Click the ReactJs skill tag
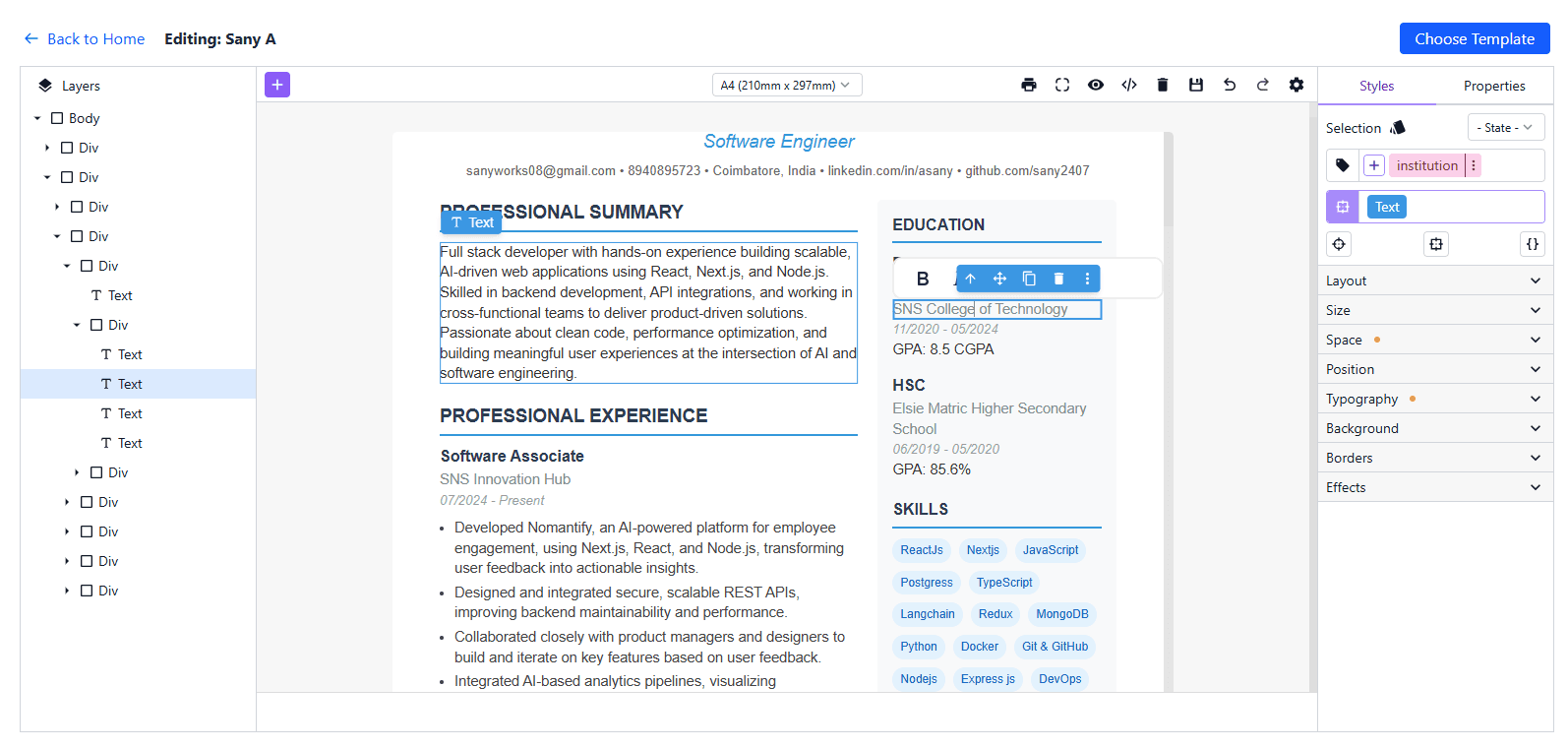Image resolution: width=1568 pixels, height=749 pixels. coord(921,550)
